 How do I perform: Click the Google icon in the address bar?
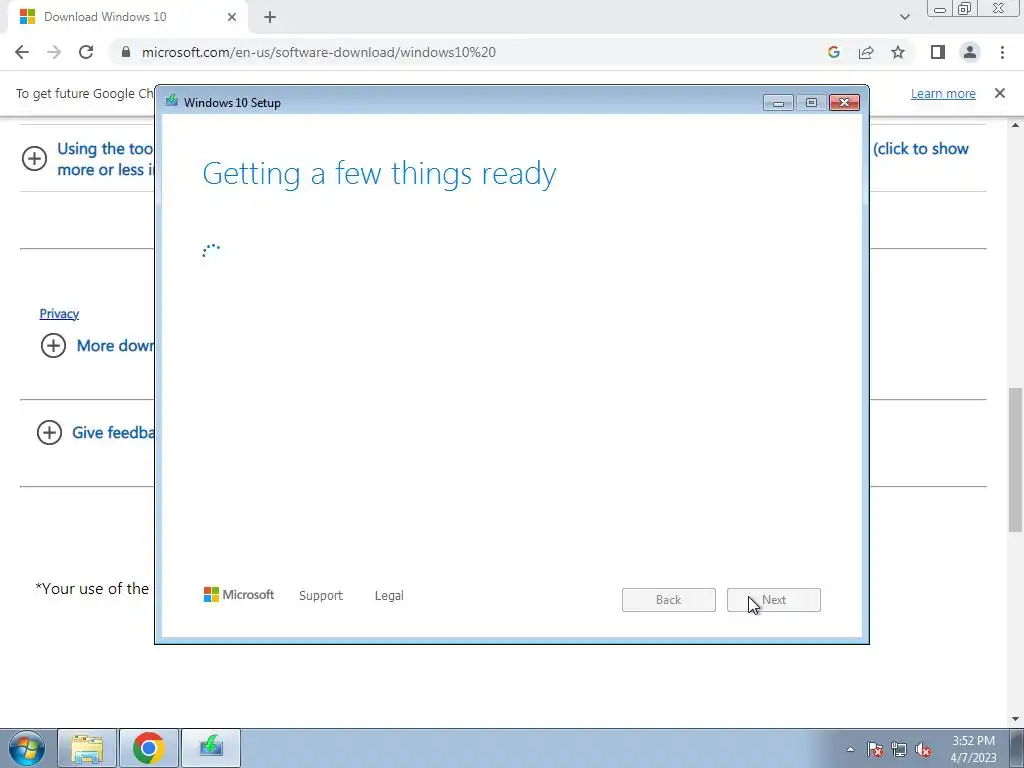pos(834,52)
